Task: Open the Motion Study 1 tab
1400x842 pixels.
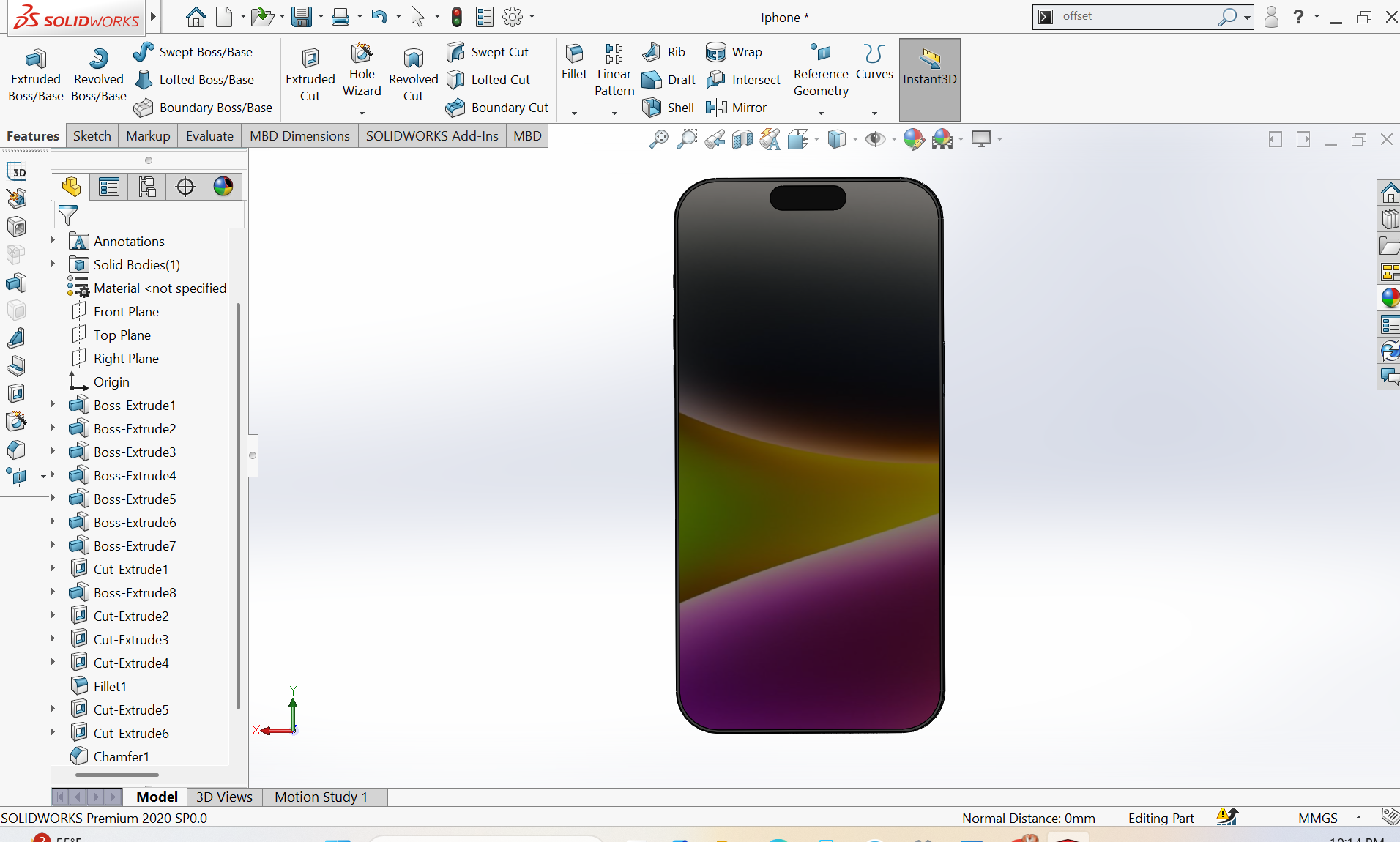Action: (x=321, y=797)
